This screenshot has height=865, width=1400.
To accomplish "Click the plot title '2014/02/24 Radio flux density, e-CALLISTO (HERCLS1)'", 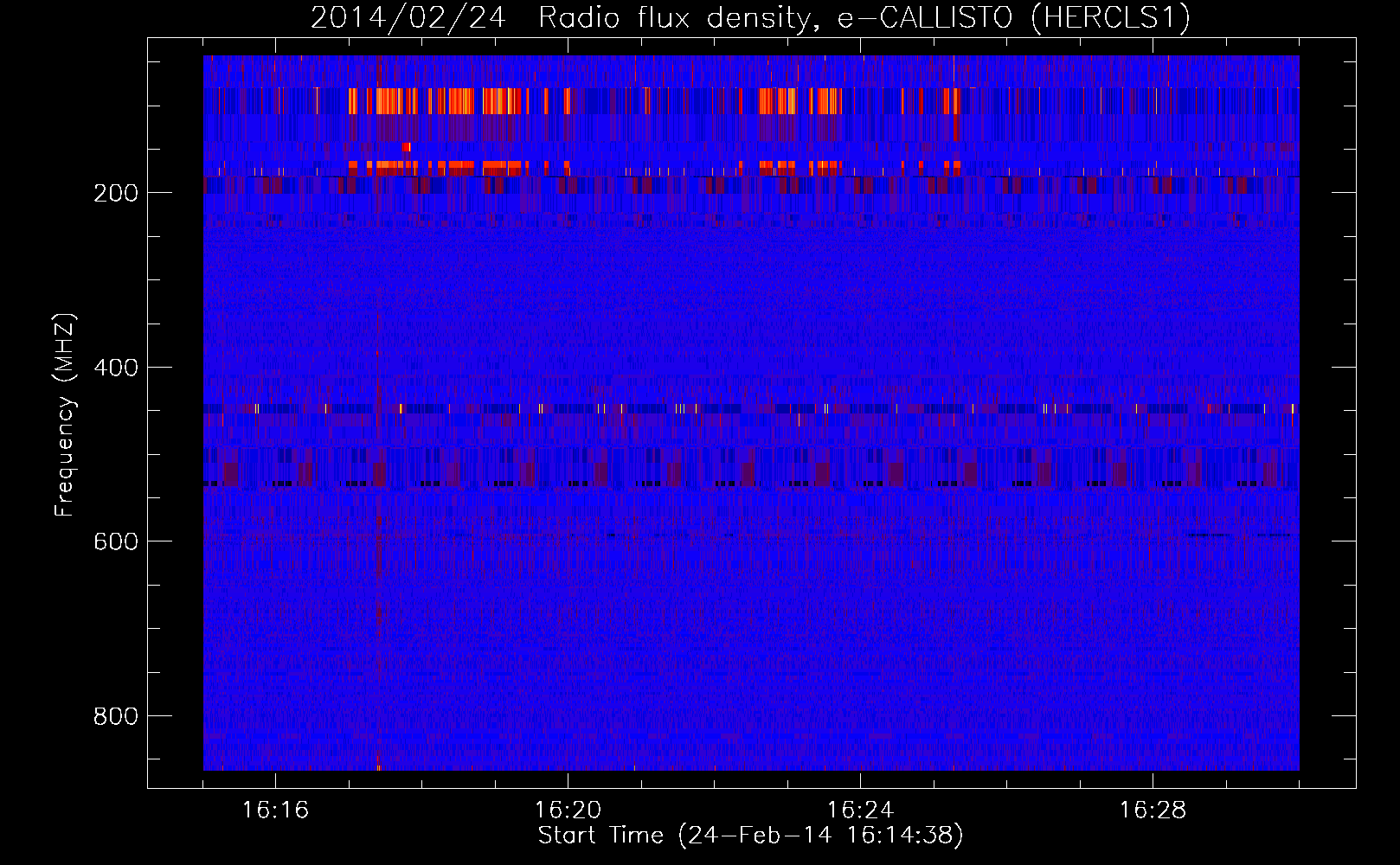I will pyautogui.click(x=750, y=18).
